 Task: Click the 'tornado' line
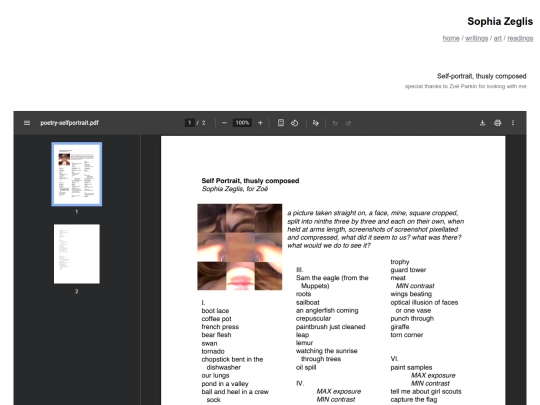[213, 351]
